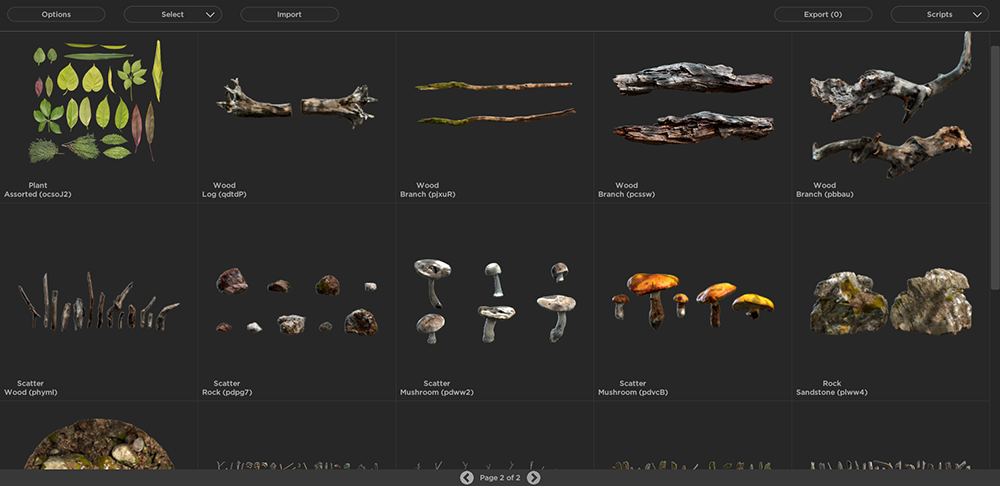
Task: Select the Wood Log (qdtdP) thumbnail
Action: (x=297, y=103)
